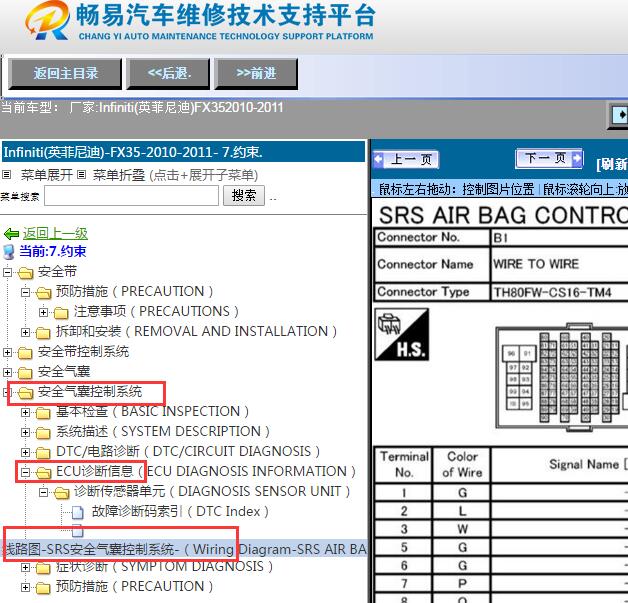This screenshot has height=603, width=628.
Task: Click [刷新 refresh link
Action: point(612,163)
